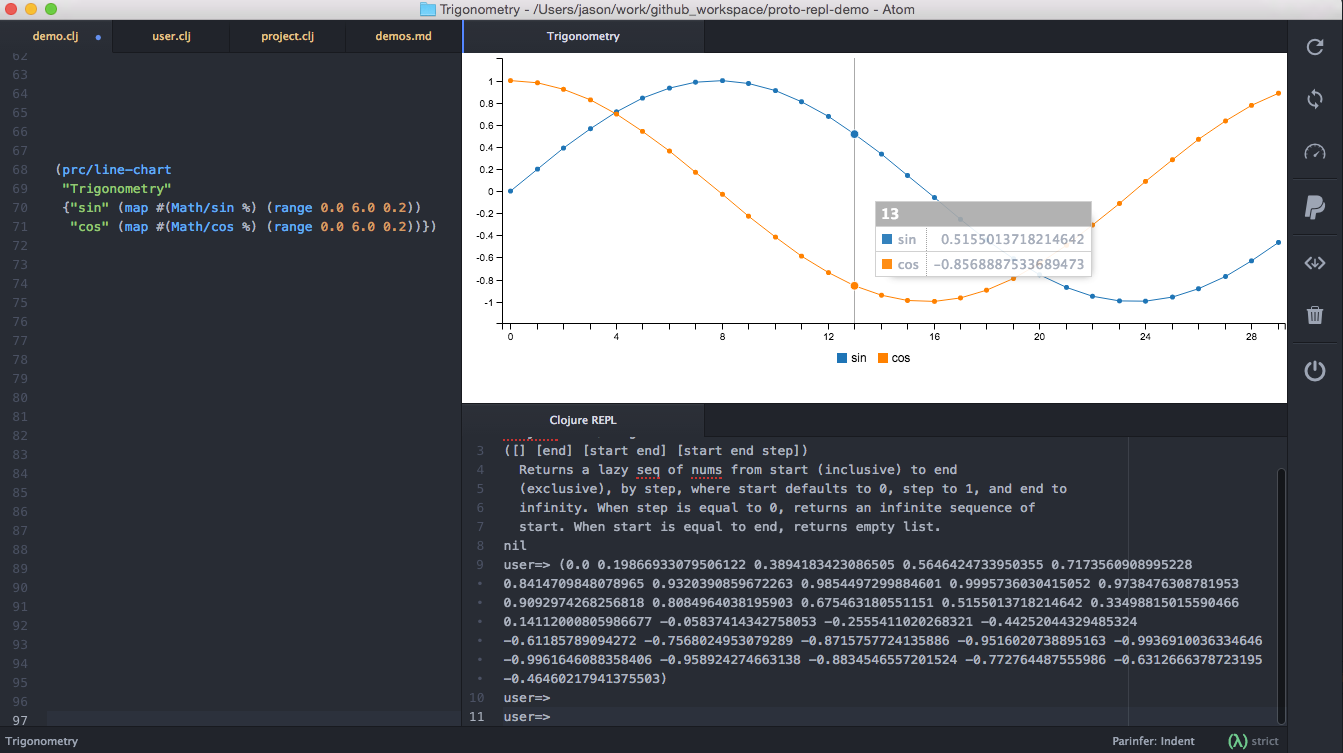
Task: Click x-axis label 24 on chart
Action: (1145, 337)
